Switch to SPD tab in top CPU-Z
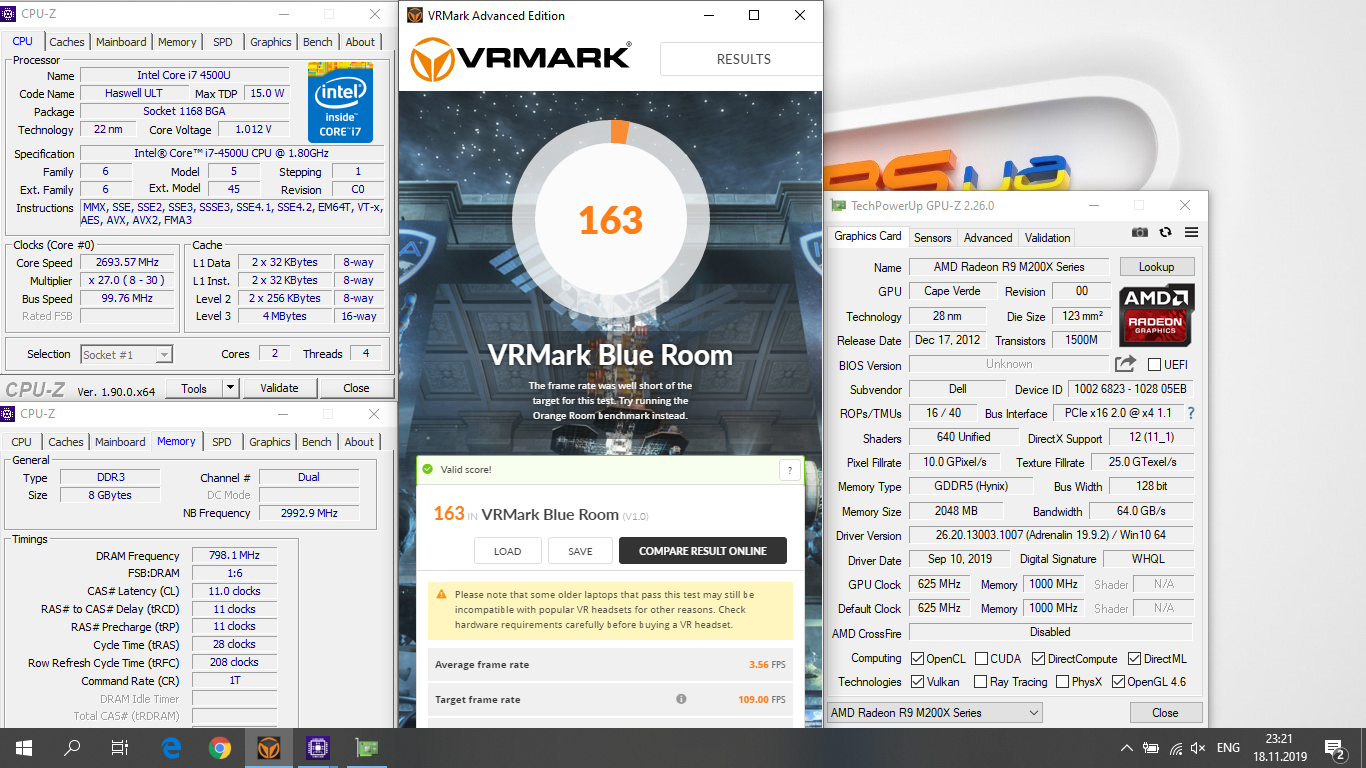Screen dimensions: 1366x768 (223, 42)
